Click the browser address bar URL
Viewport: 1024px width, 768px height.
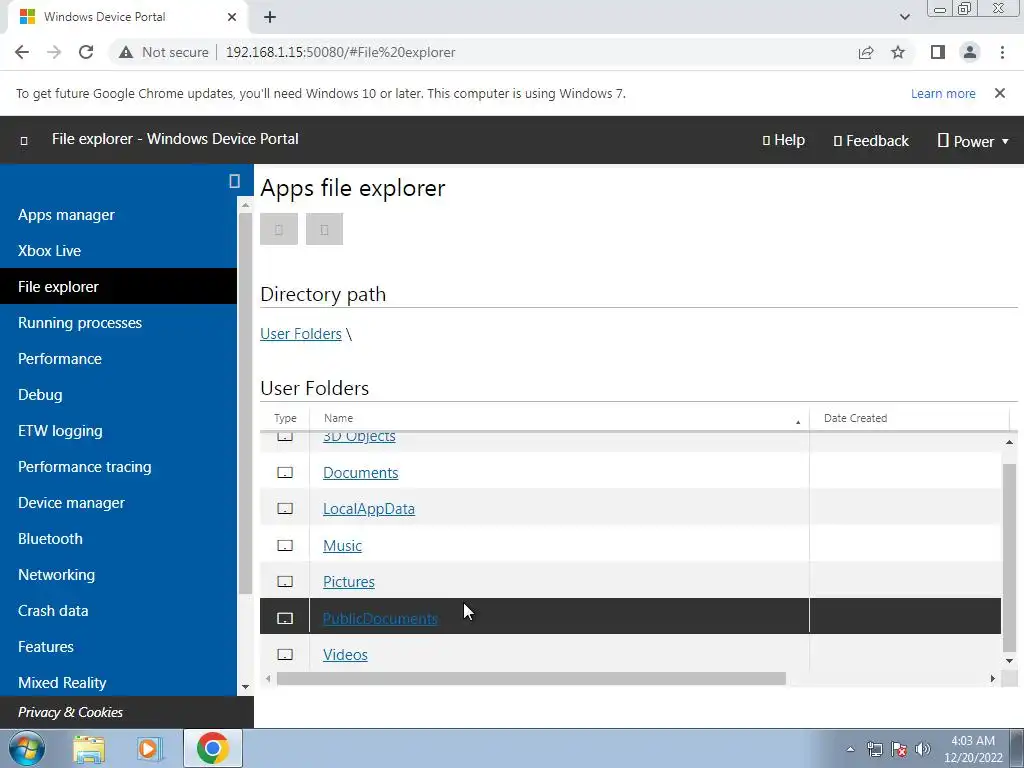[340, 52]
